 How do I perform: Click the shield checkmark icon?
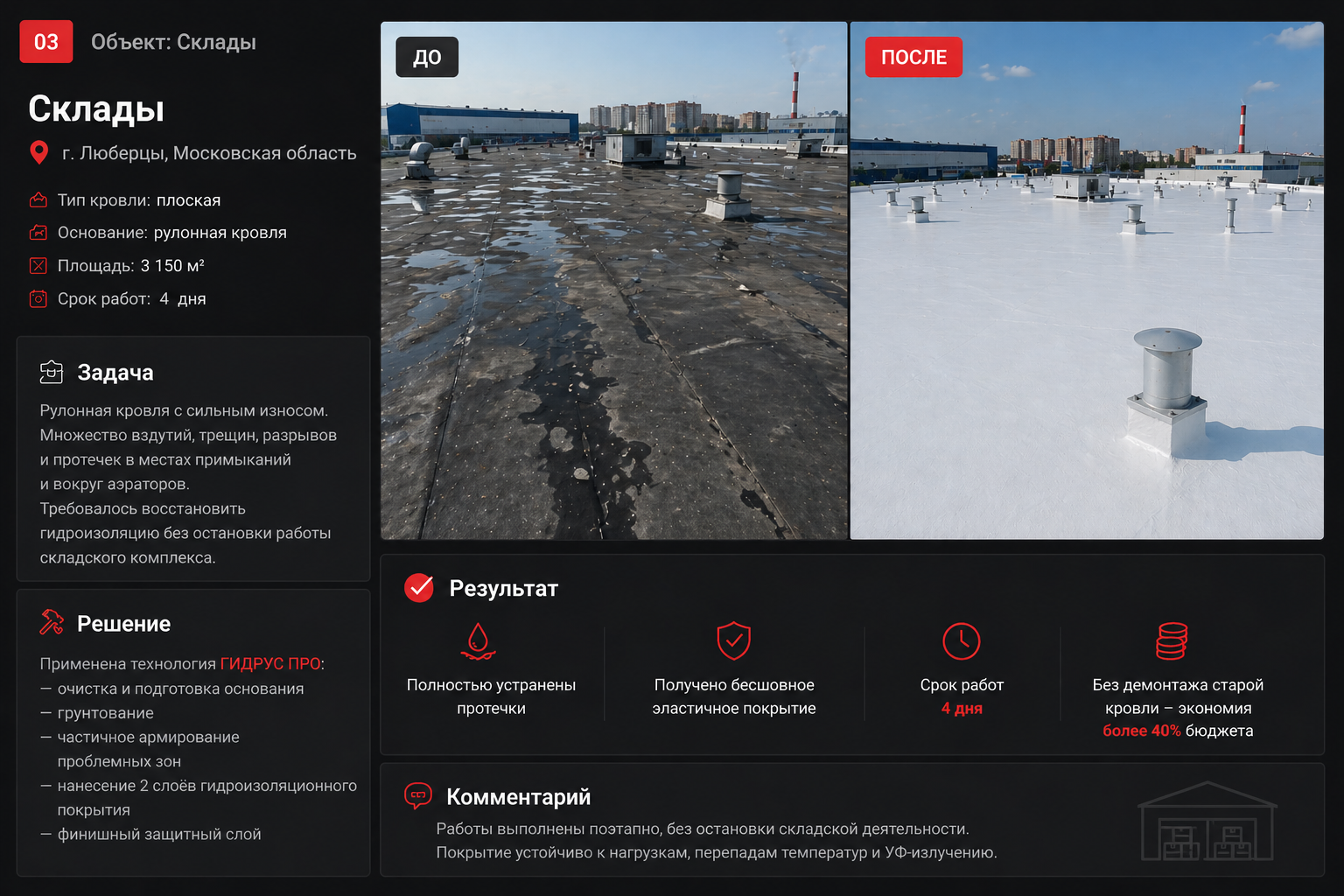click(x=734, y=640)
